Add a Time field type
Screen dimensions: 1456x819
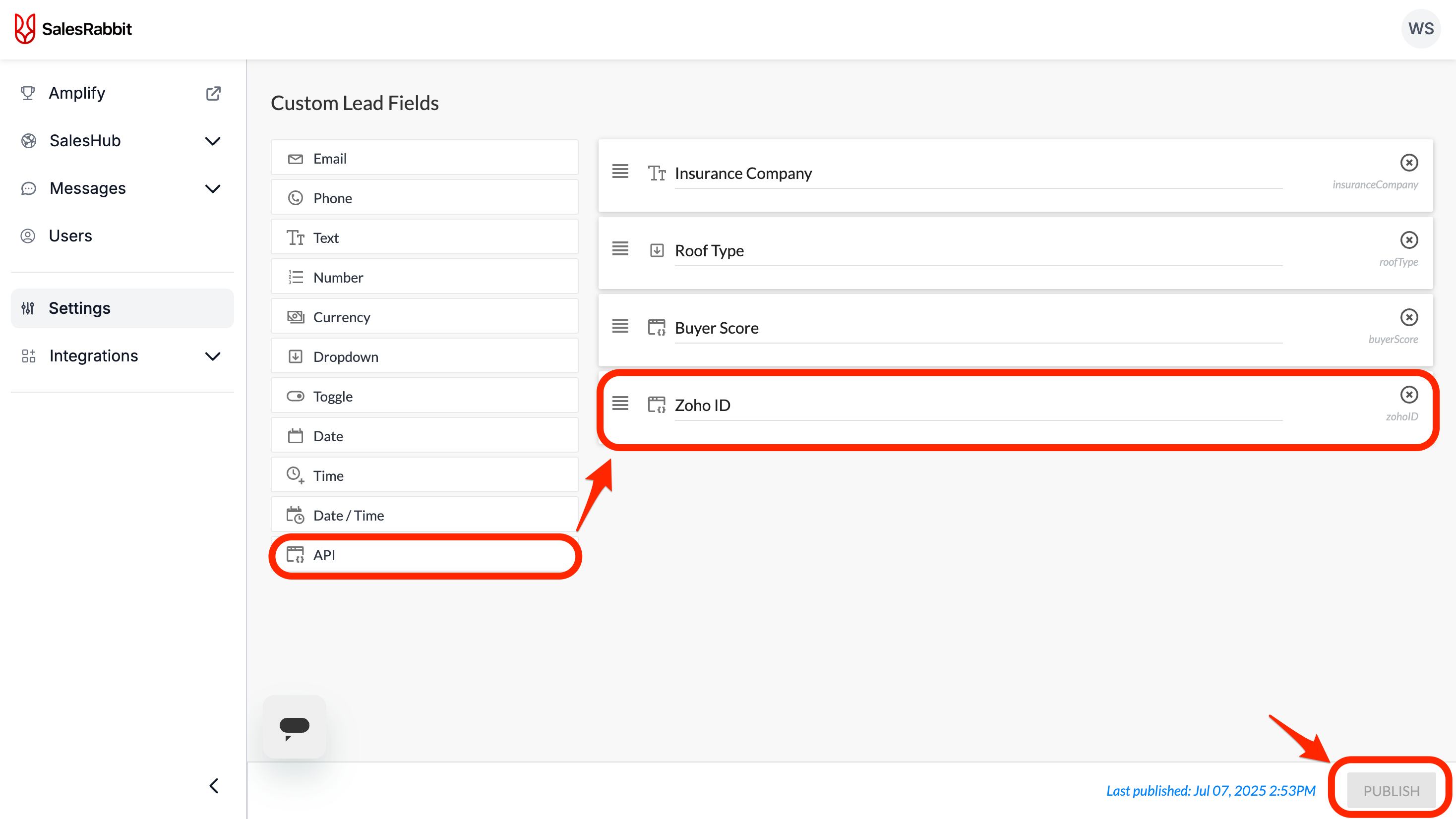click(425, 475)
